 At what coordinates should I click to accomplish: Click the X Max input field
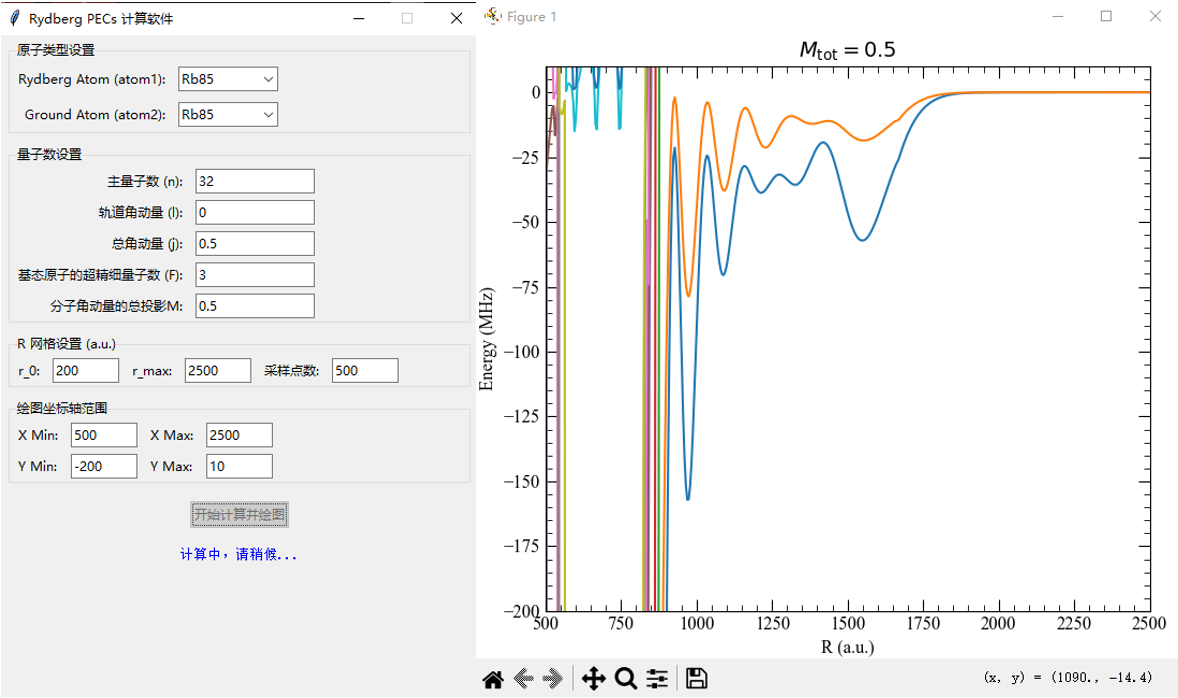pos(240,435)
